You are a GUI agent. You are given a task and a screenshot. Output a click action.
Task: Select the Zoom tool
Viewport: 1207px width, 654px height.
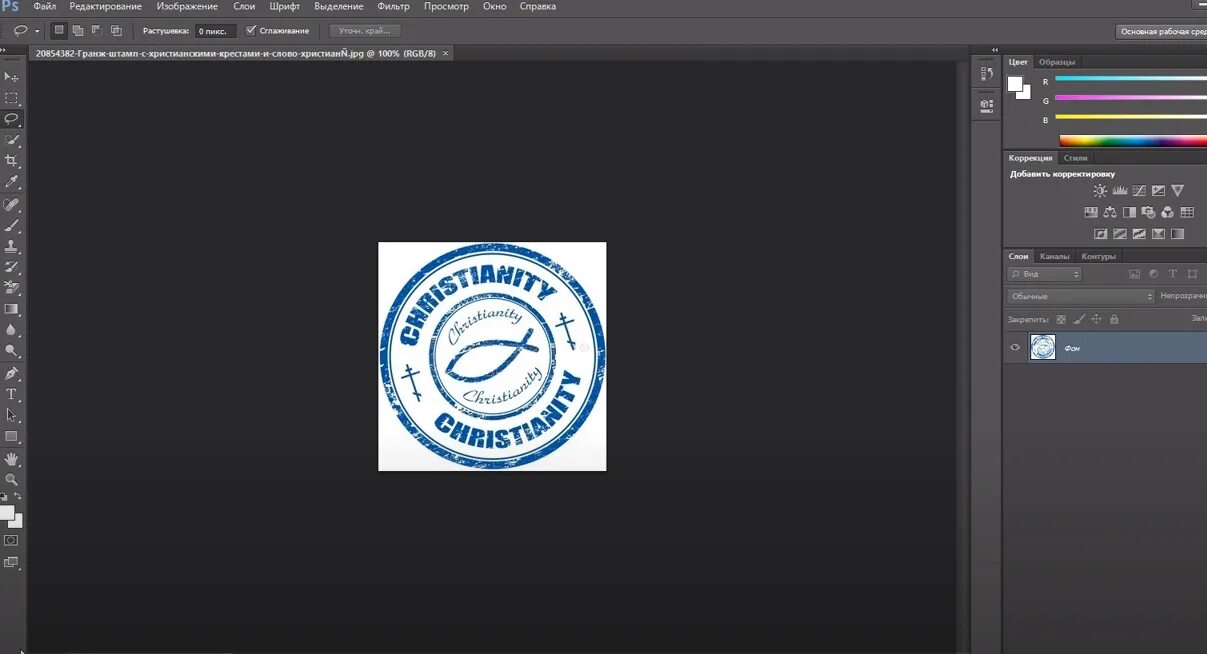pyautogui.click(x=12, y=480)
